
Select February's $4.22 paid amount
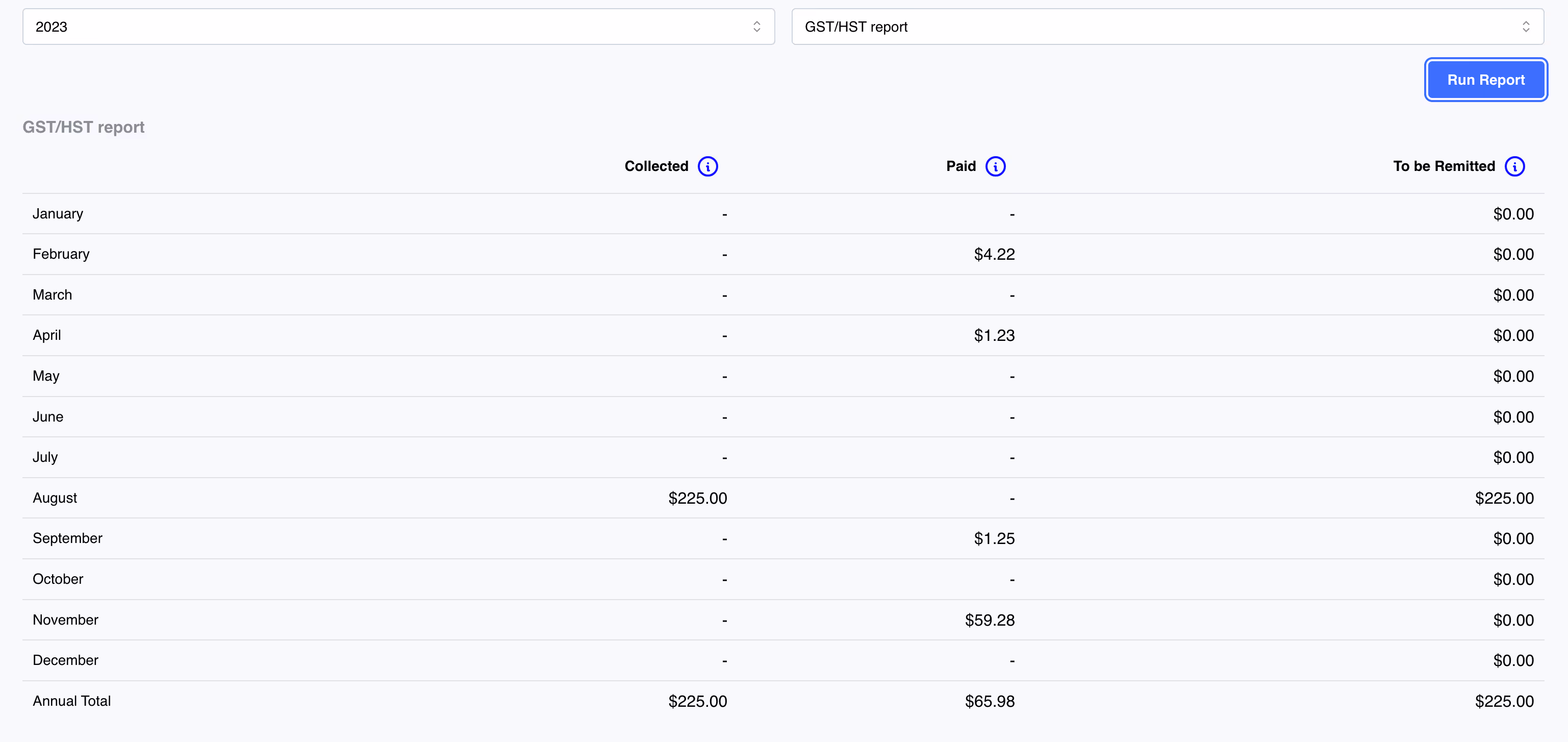[x=994, y=254]
